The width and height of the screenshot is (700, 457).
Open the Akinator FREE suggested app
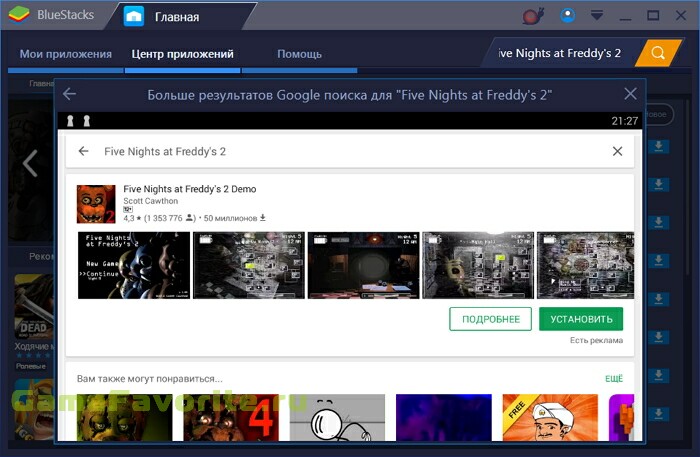pos(550,417)
